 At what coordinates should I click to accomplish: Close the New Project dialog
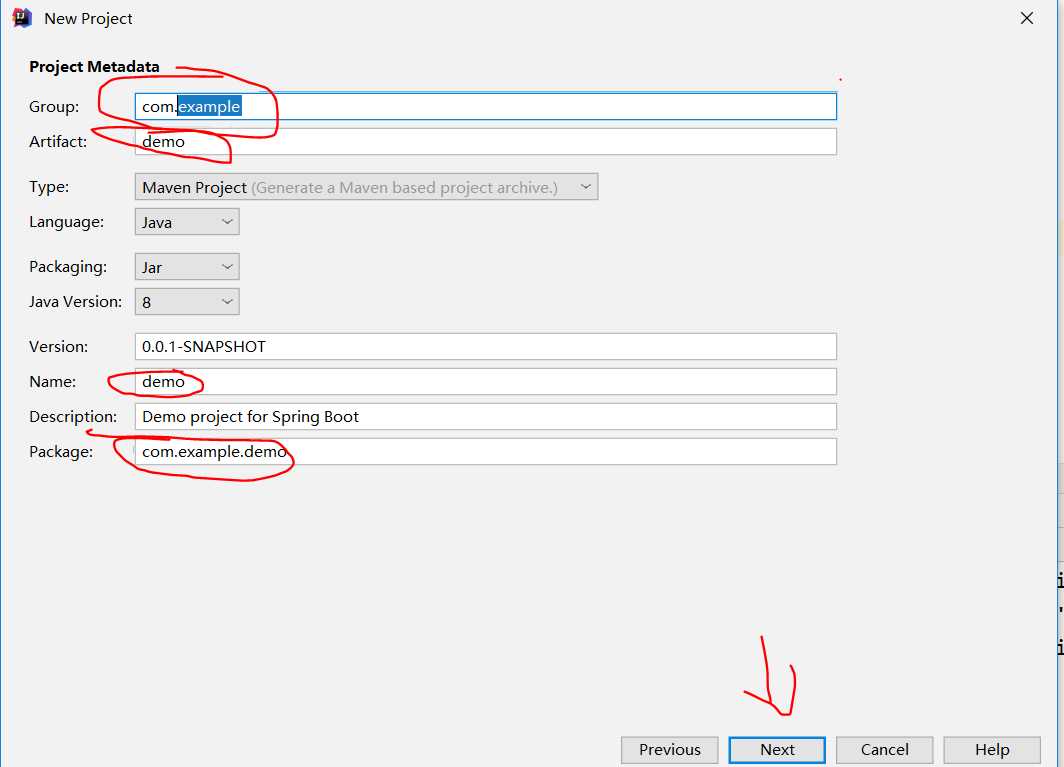pos(1027,18)
